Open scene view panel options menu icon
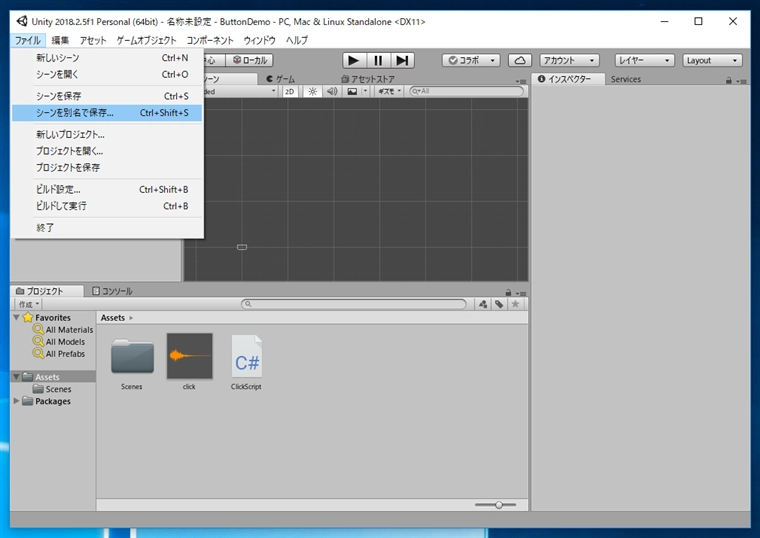 522,81
